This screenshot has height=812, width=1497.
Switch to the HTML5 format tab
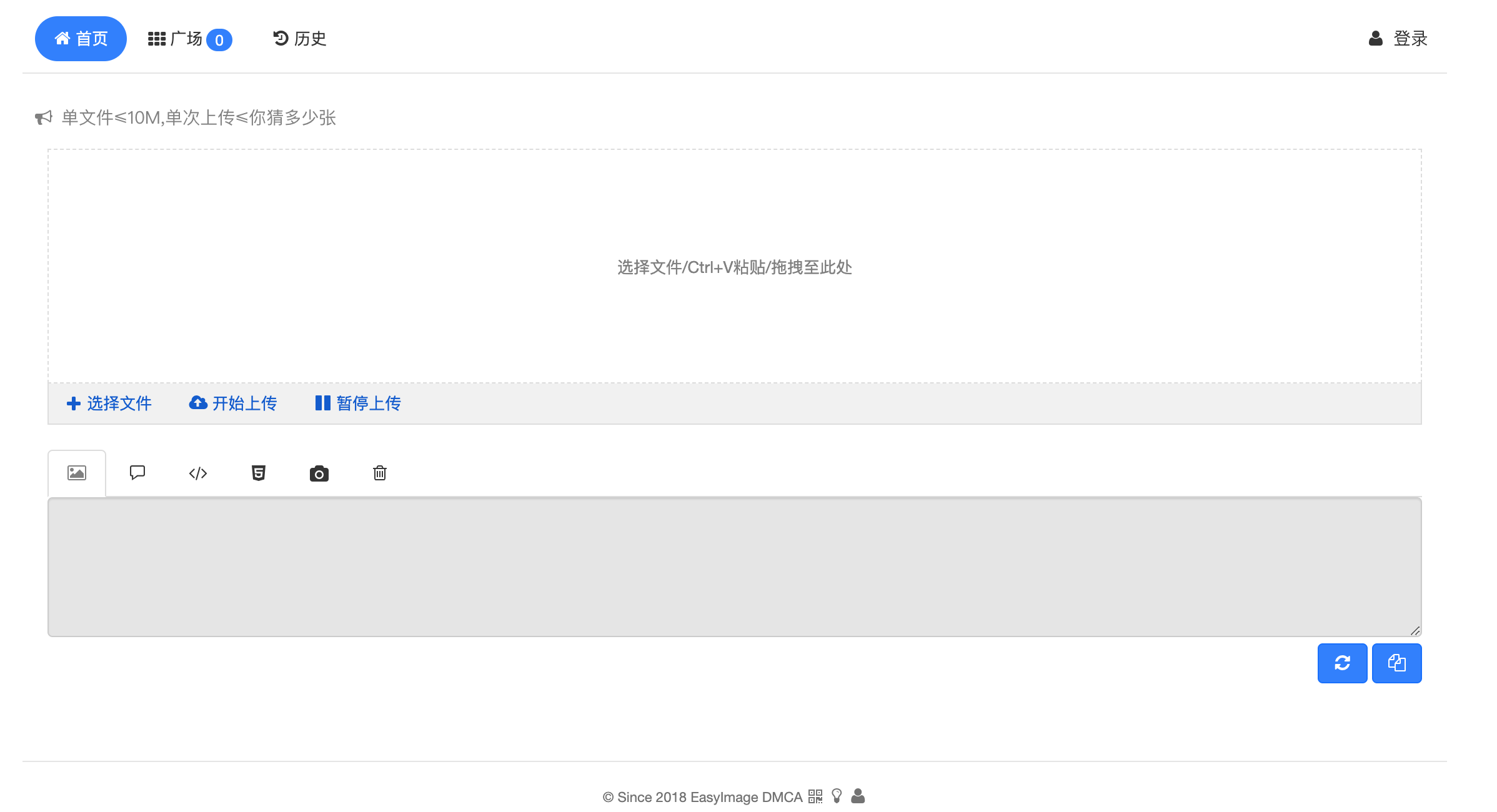(x=258, y=473)
